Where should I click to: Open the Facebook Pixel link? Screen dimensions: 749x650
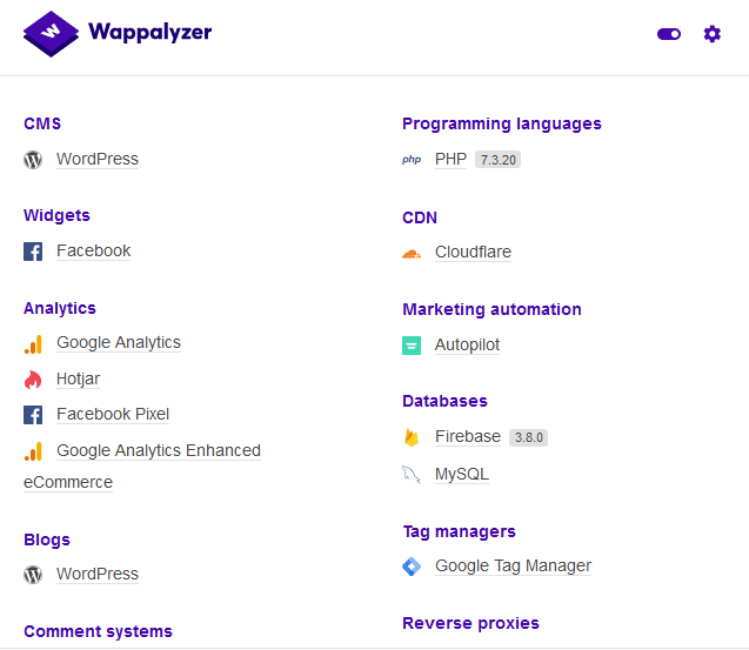click(x=113, y=414)
